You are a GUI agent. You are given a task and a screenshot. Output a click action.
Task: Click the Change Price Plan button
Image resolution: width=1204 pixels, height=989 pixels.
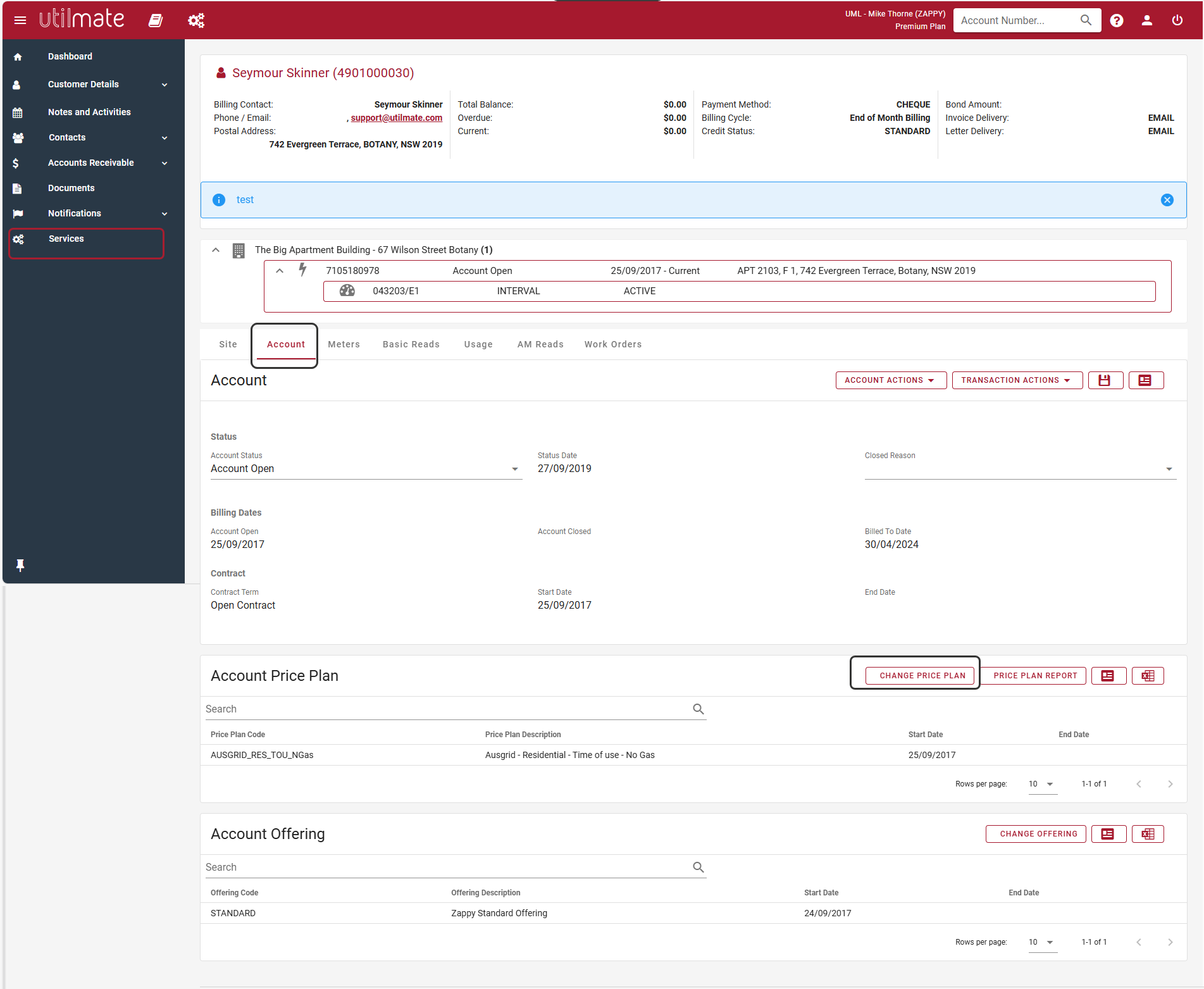pyautogui.click(x=922, y=676)
